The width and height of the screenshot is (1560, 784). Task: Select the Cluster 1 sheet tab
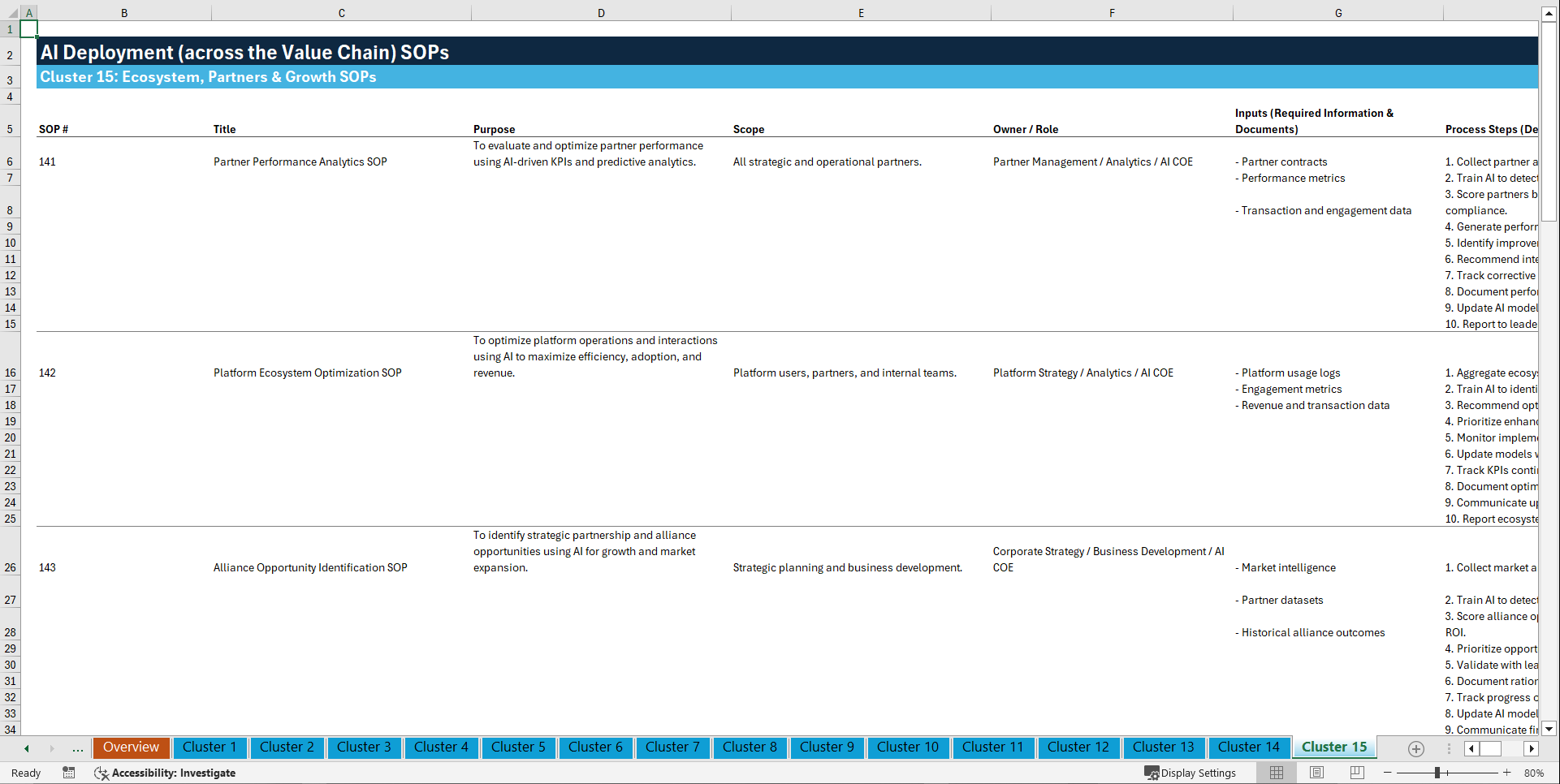click(x=210, y=747)
